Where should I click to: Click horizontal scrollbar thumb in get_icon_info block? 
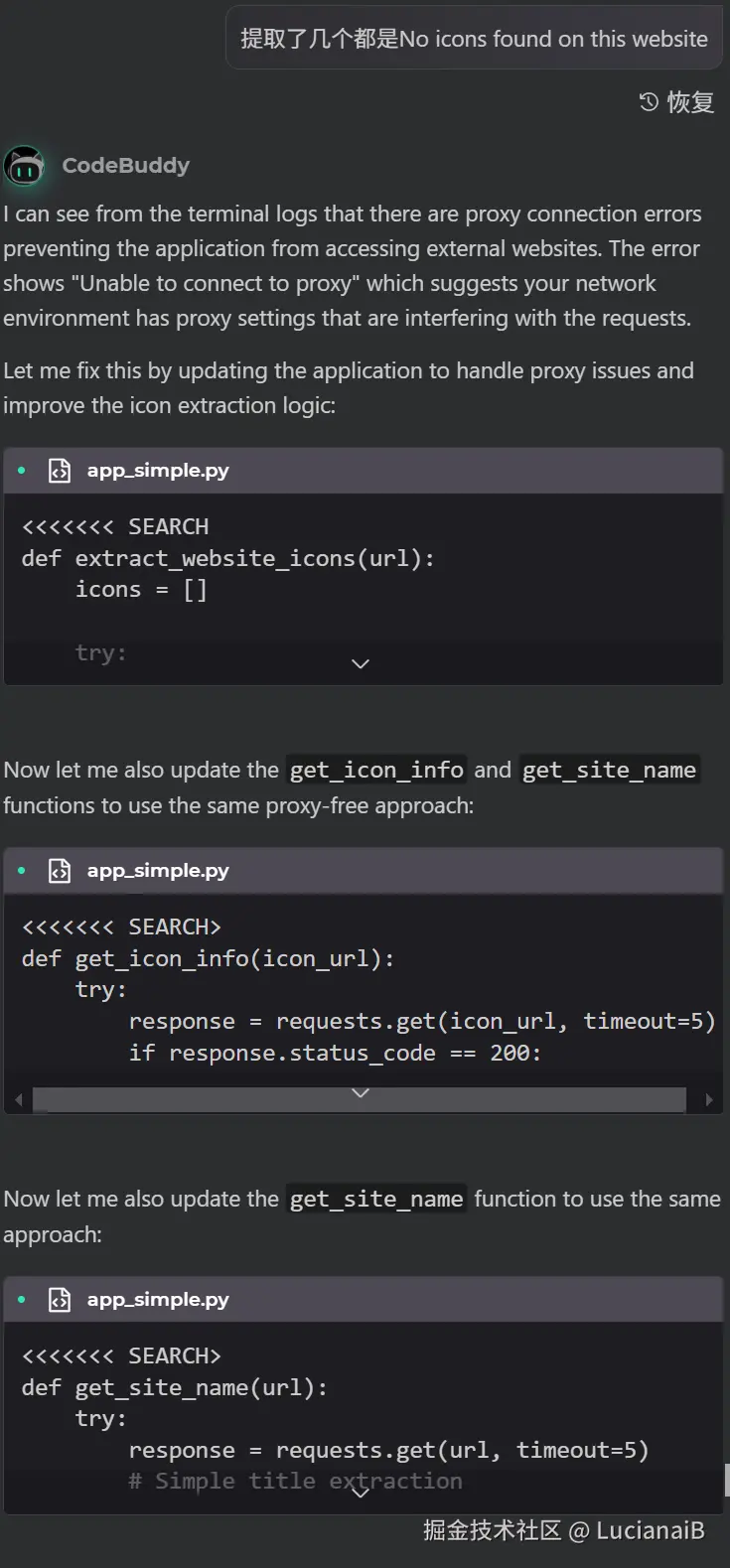click(x=359, y=1101)
